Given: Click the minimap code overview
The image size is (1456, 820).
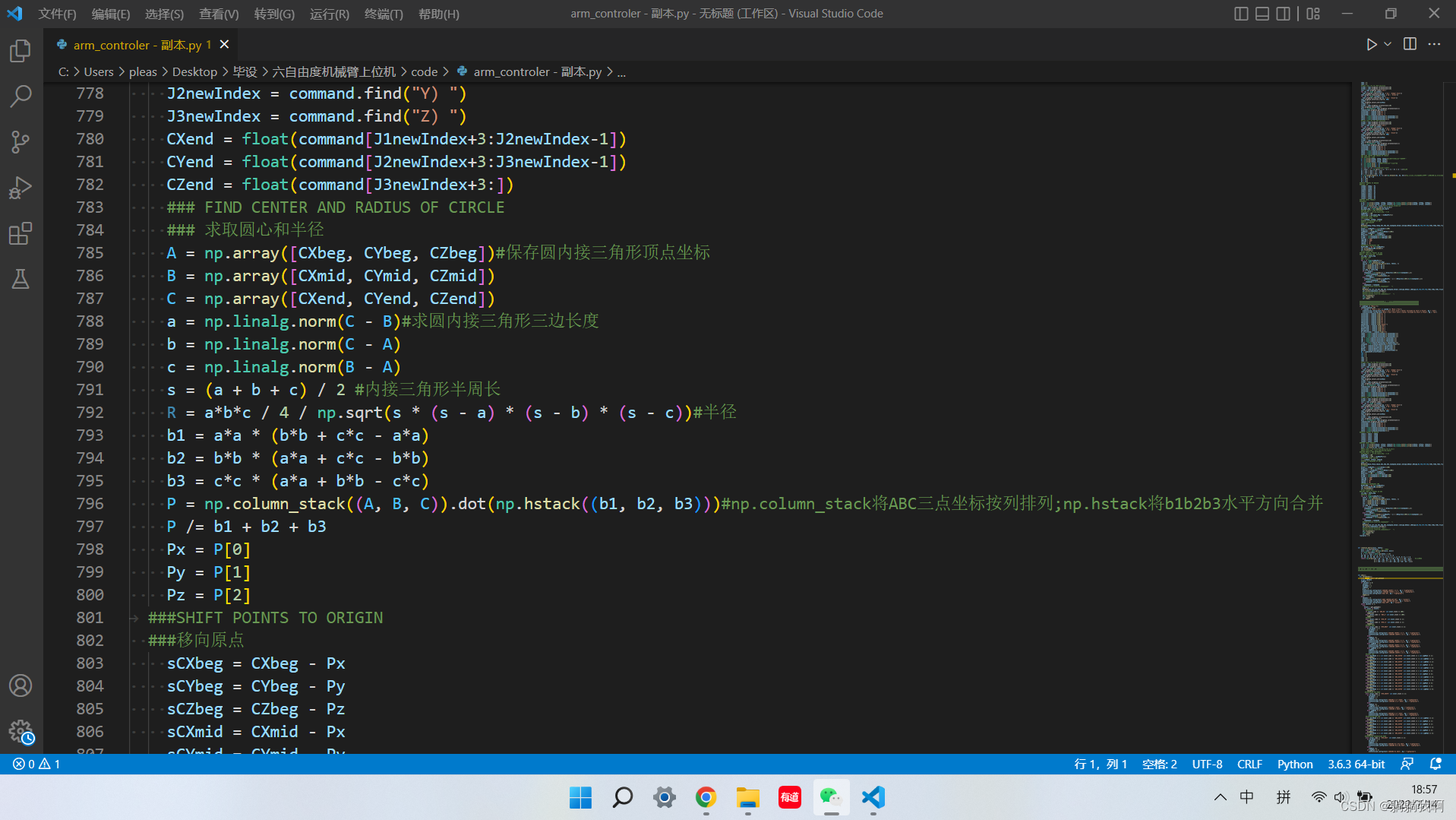Looking at the screenshot, I should click(x=1401, y=416).
